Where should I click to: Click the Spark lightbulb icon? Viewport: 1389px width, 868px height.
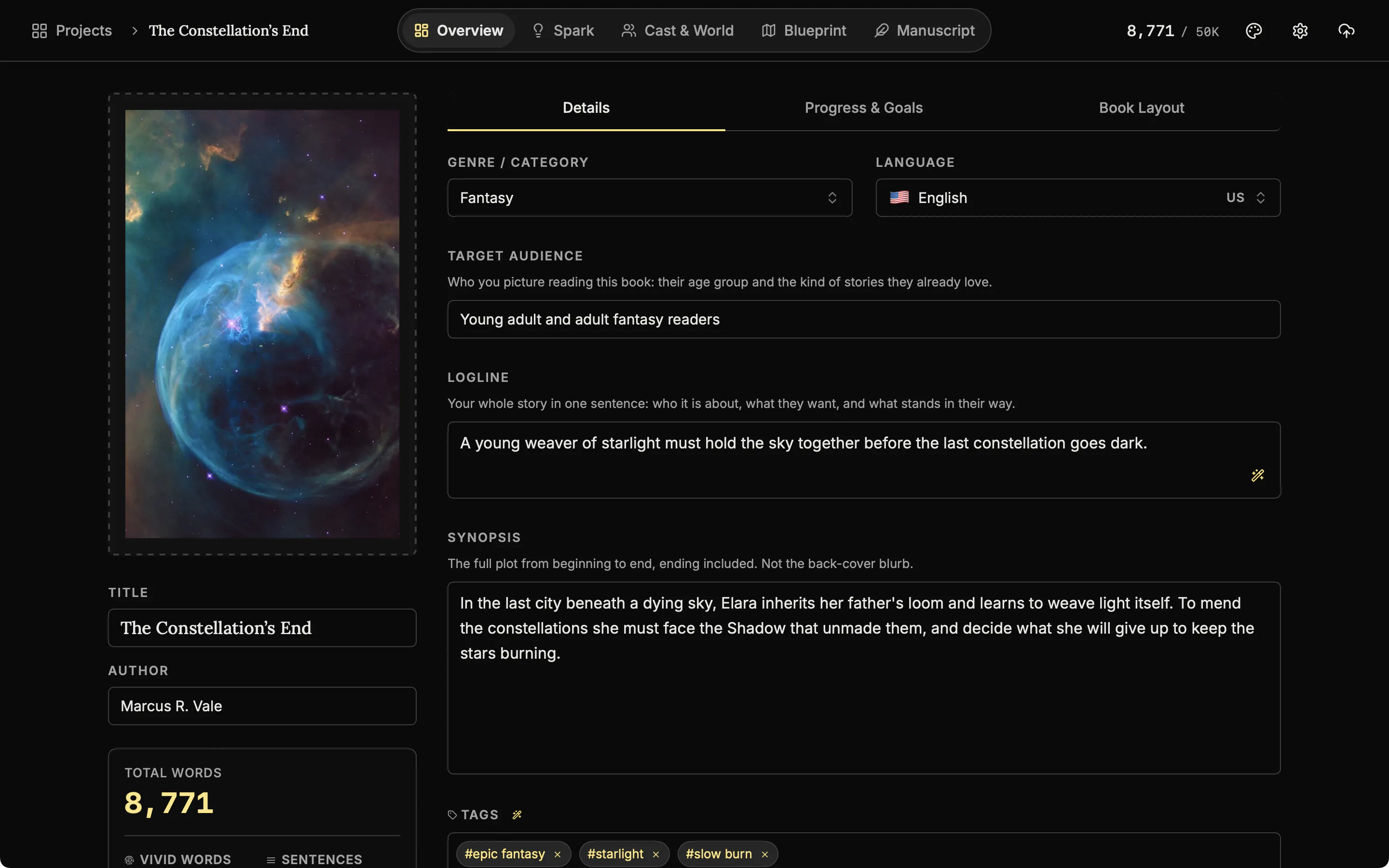click(x=538, y=30)
